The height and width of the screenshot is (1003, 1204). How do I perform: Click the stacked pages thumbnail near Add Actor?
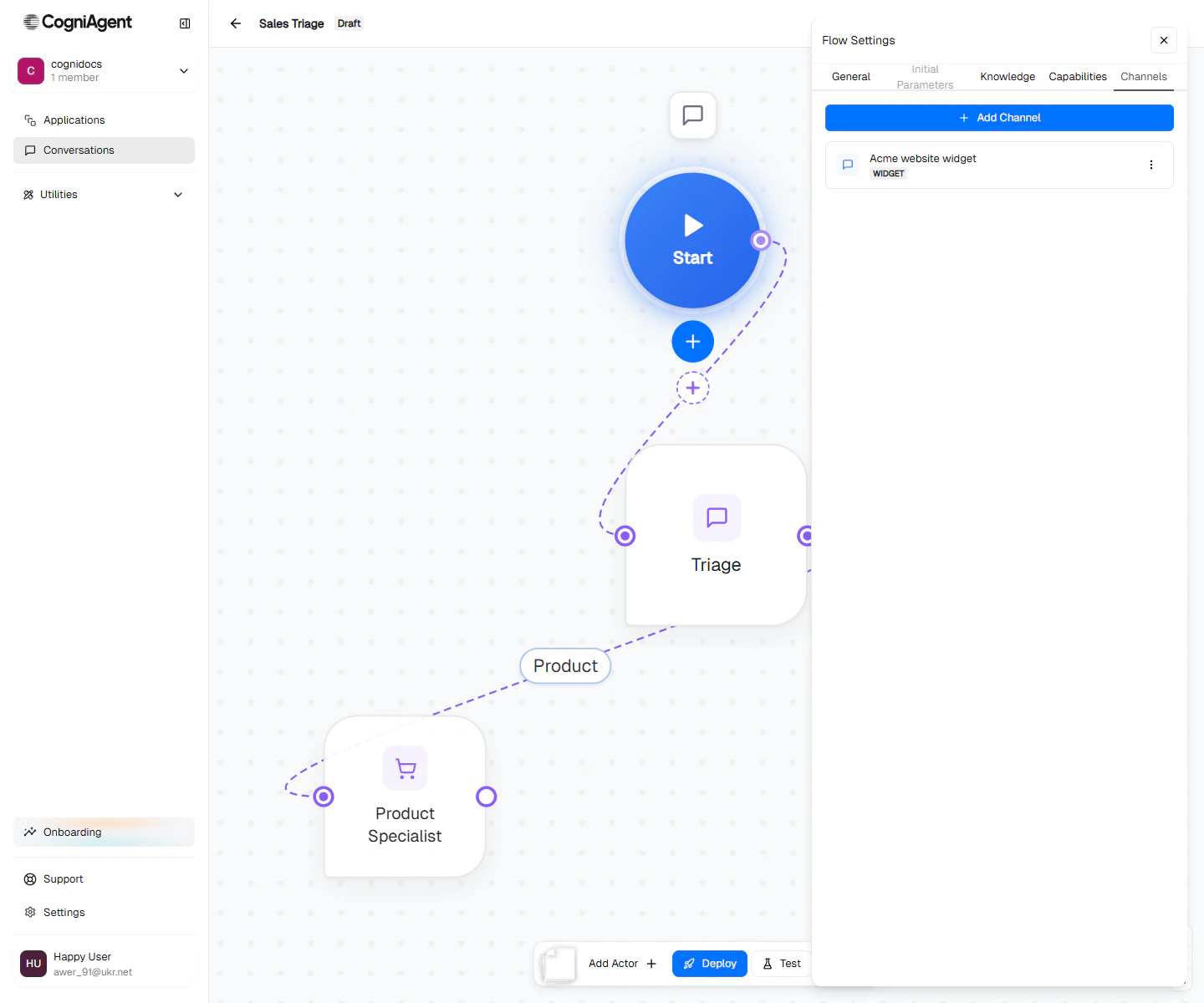(x=559, y=964)
